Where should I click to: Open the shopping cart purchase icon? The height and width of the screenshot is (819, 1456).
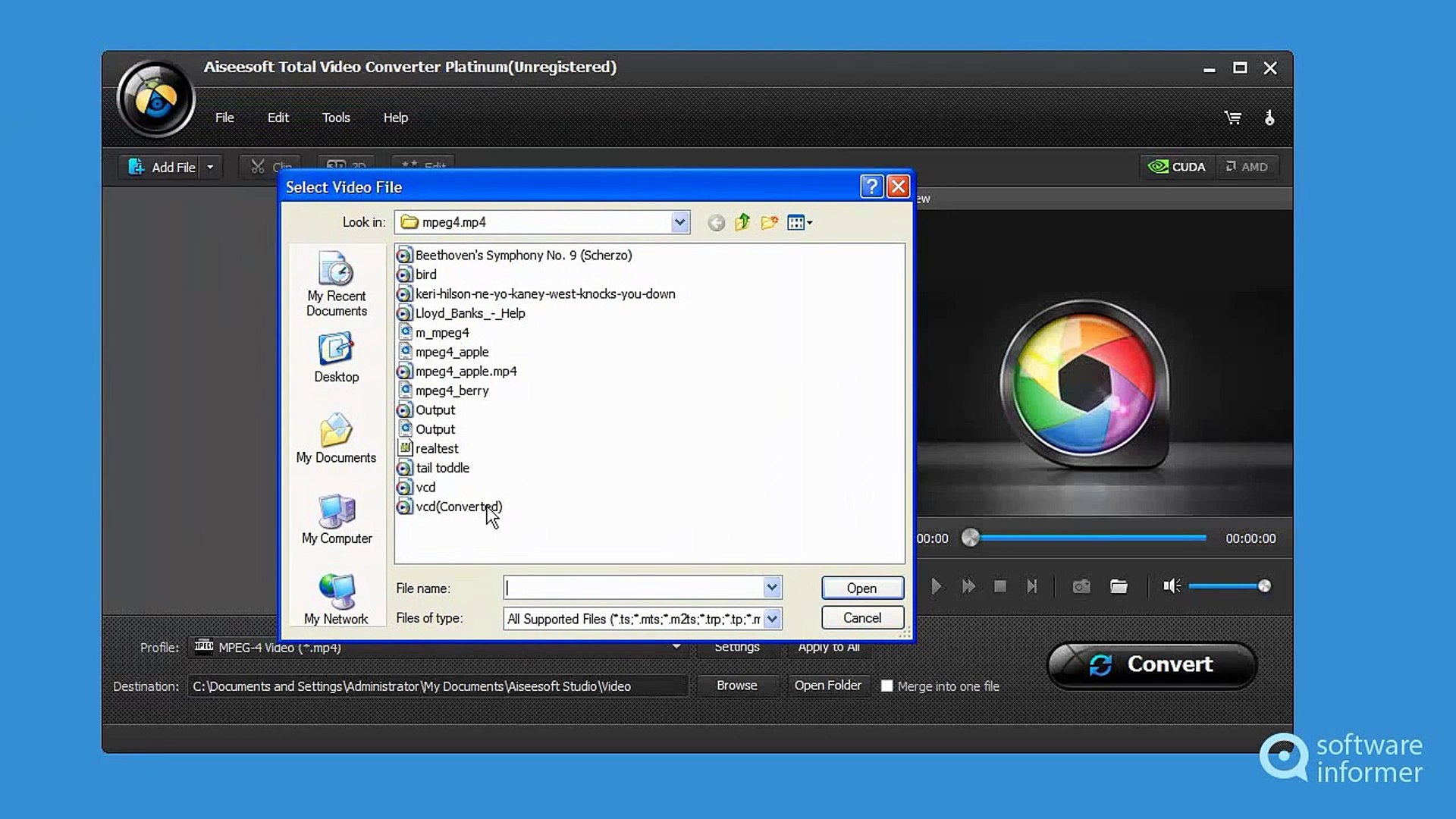click(x=1233, y=118)
